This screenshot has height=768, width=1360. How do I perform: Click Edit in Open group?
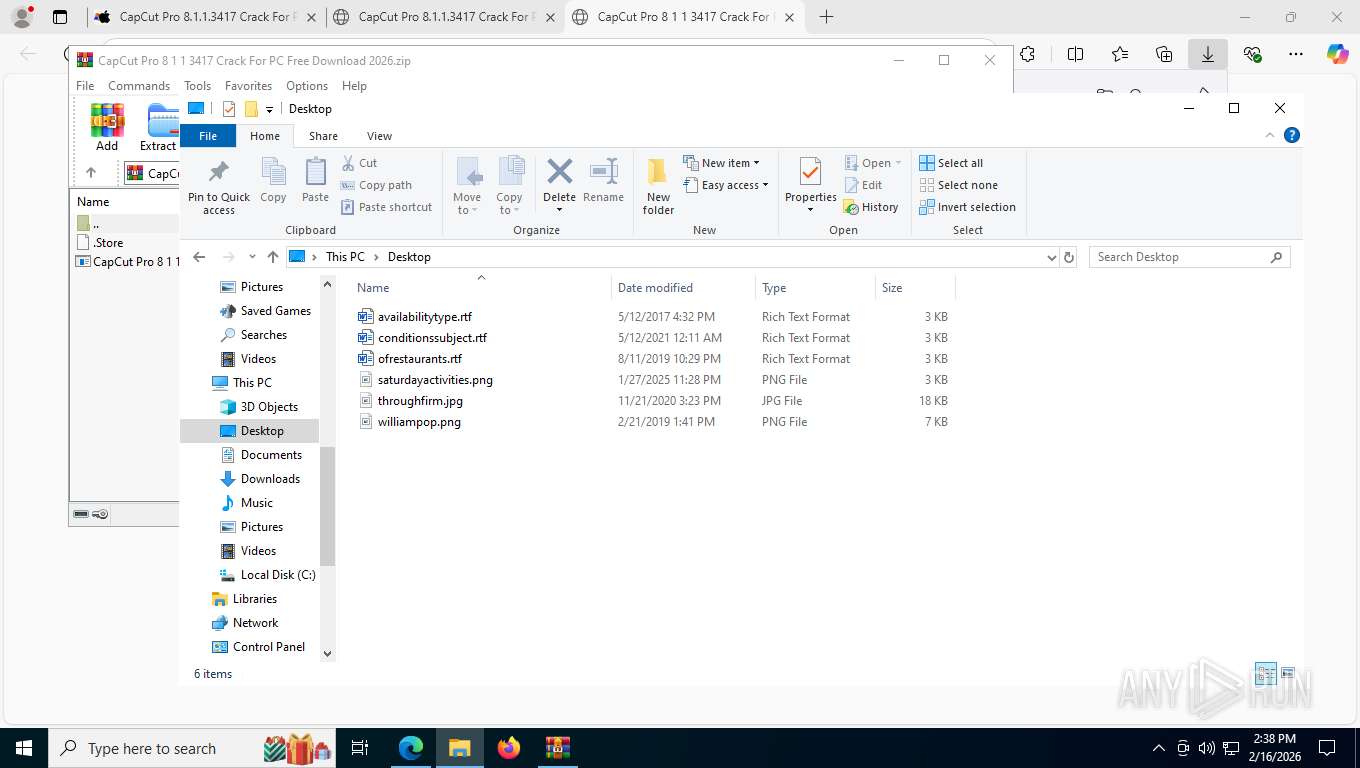[863, 185]
